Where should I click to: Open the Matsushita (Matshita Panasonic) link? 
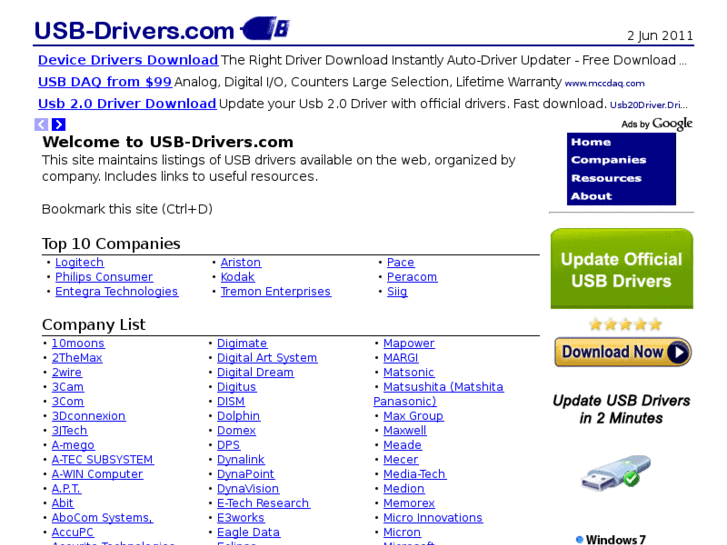443,387
